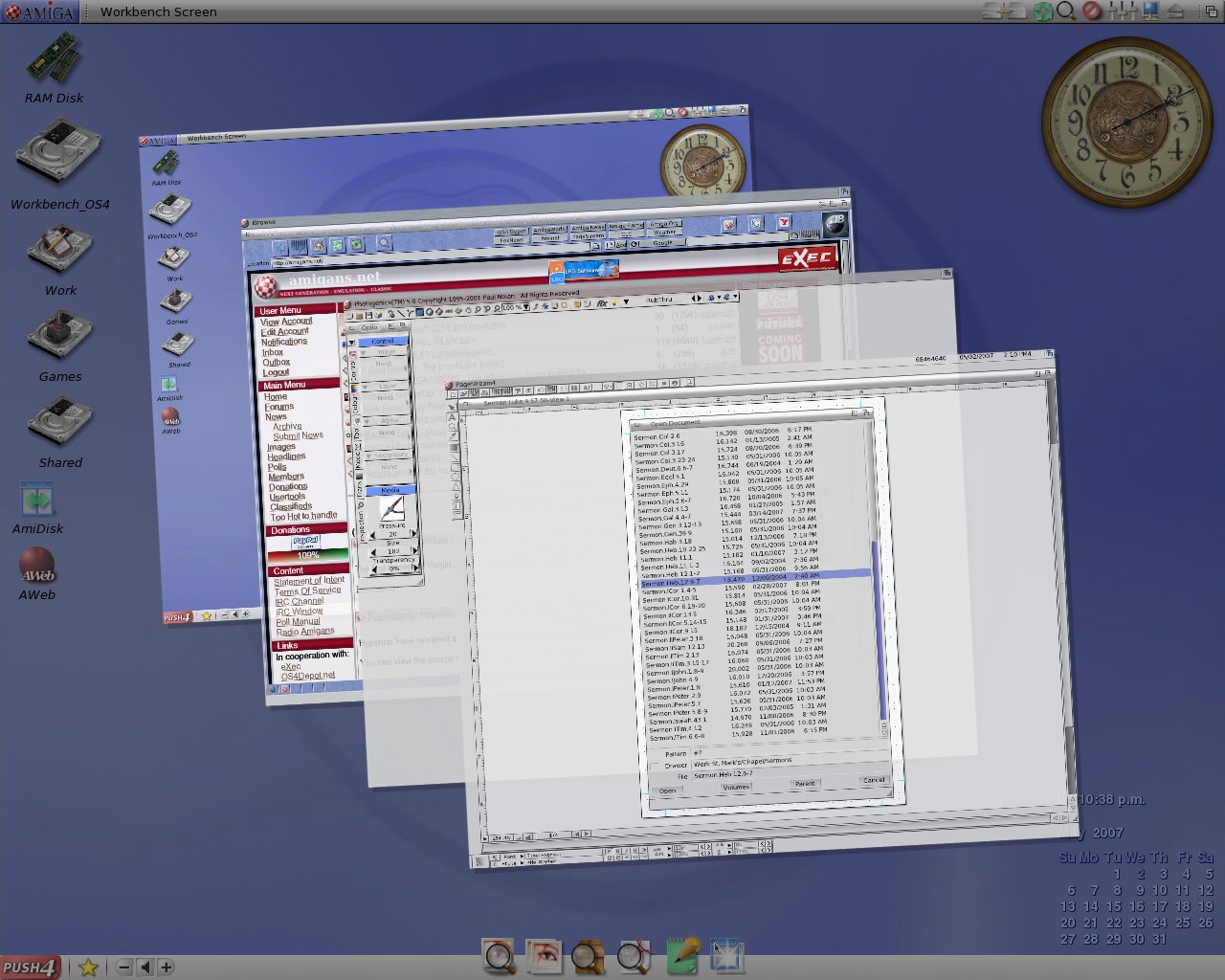The image size is (1225, 980).
Task: Open the mixer sliders icon in title bar
Action: click(x=1121, y=11)
